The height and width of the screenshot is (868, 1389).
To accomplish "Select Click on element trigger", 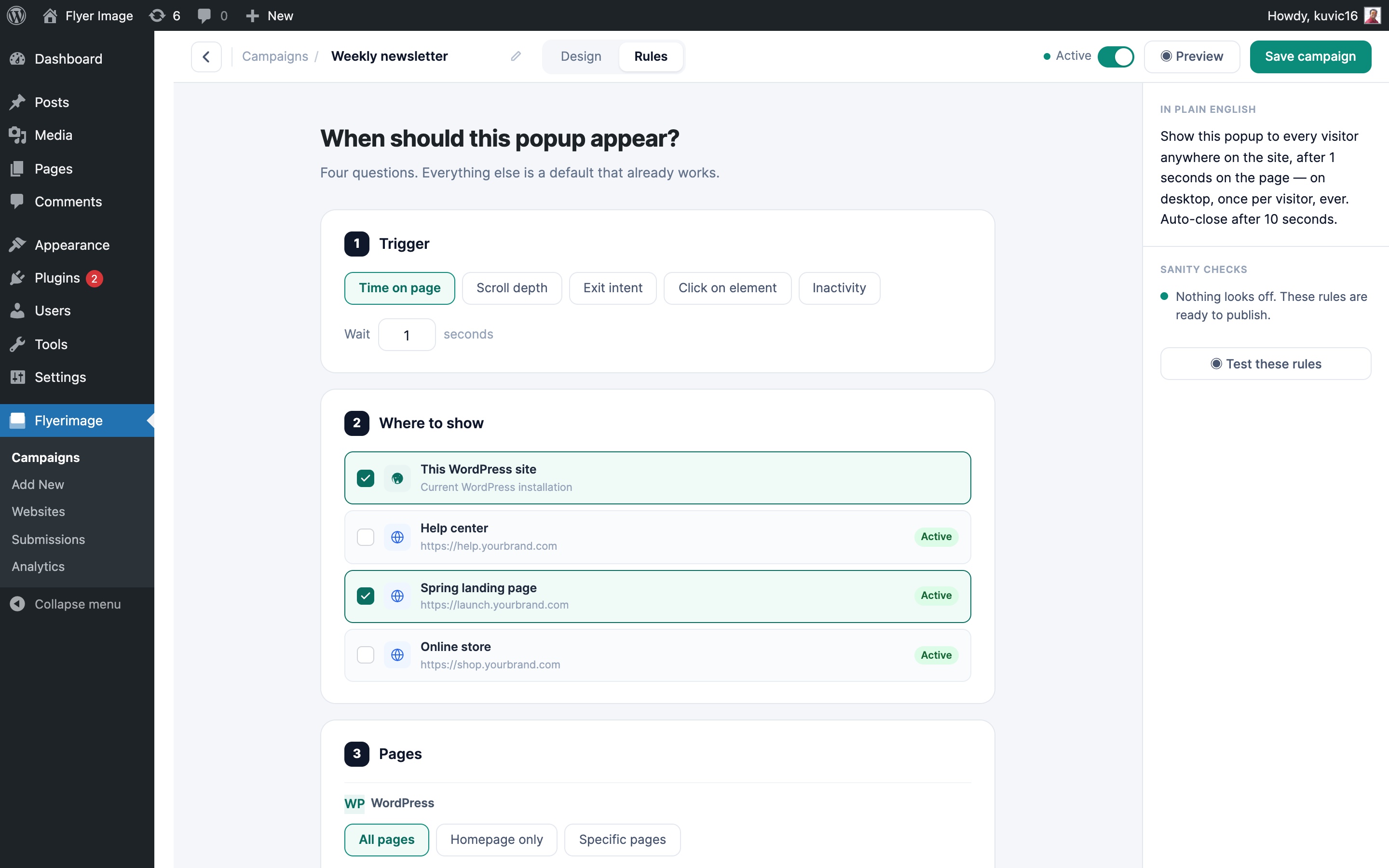I will pyautogui.click(x=727, y=288).
